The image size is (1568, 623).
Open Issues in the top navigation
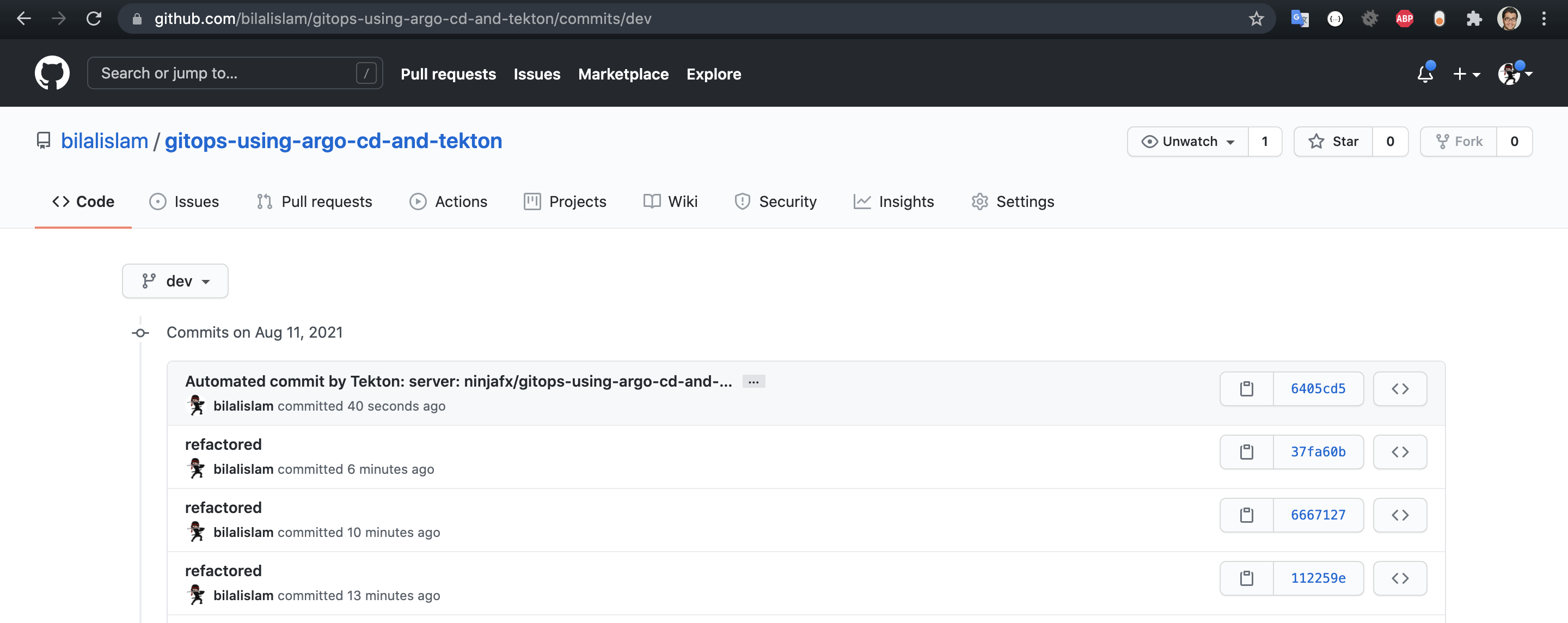click(536, 74)
